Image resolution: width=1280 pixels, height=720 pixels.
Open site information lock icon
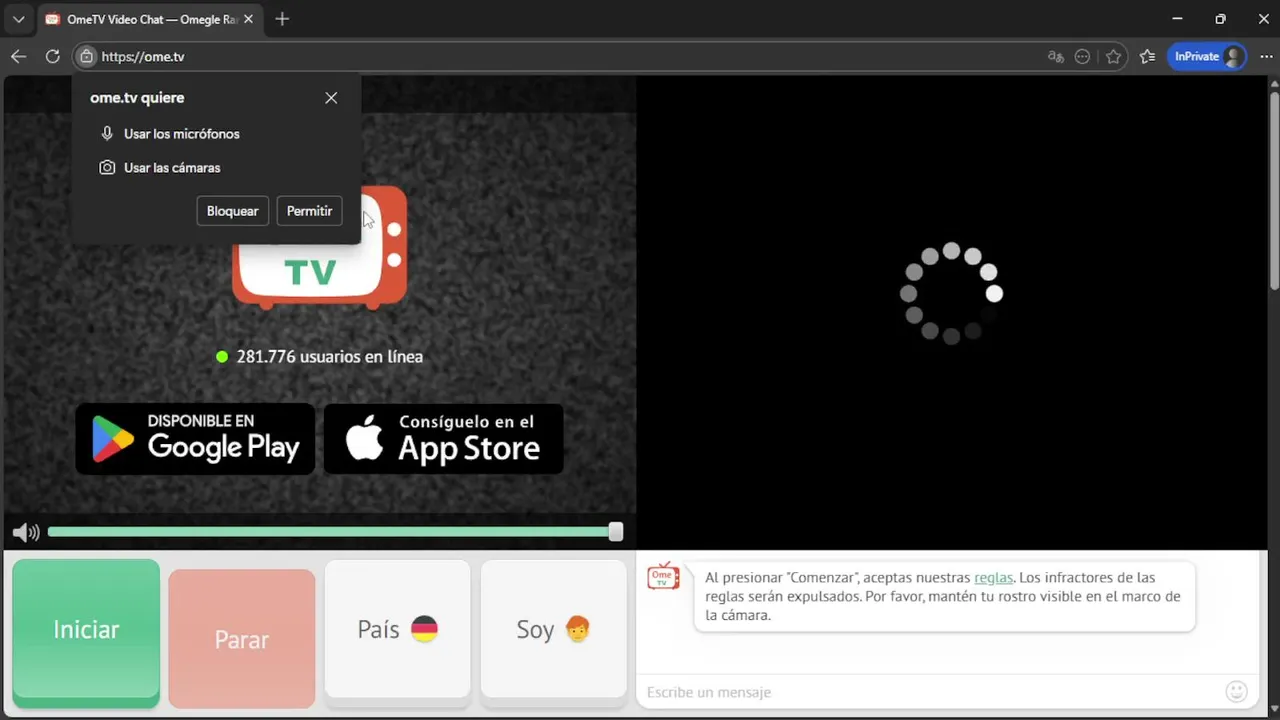[x=87, y=57]
